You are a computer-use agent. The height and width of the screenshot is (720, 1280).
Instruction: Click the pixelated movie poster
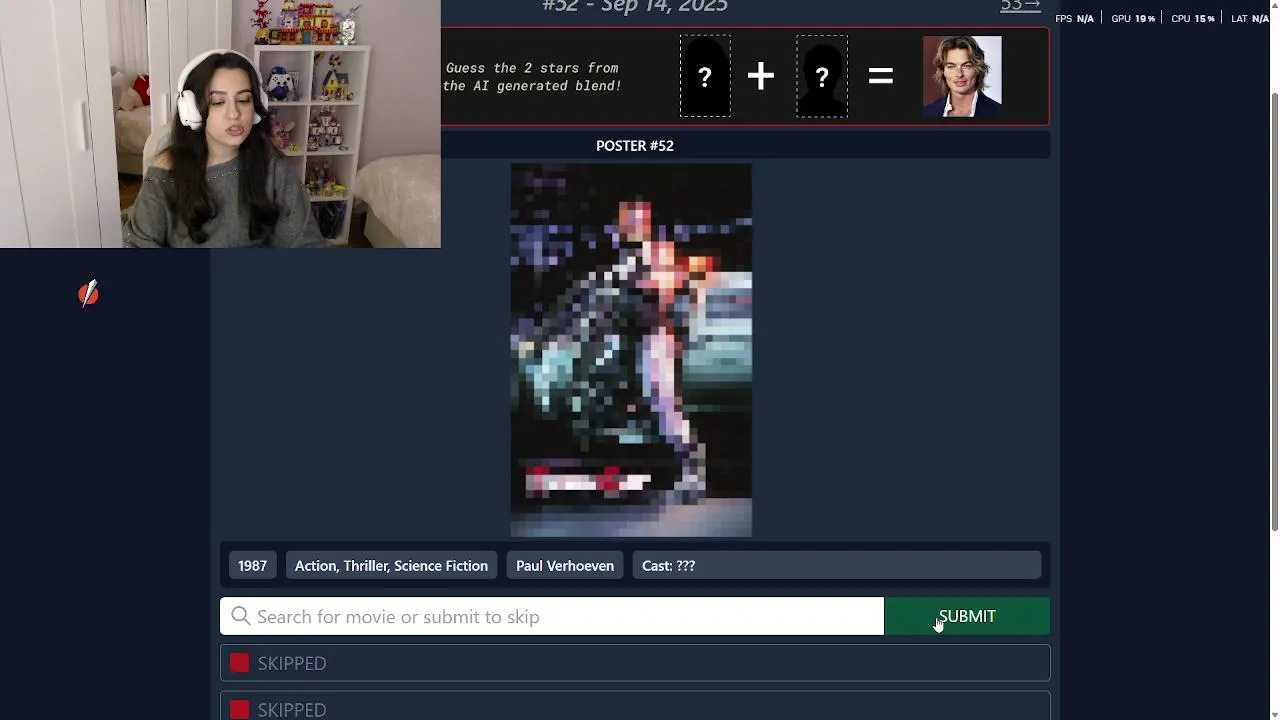(x=631, y=350)
